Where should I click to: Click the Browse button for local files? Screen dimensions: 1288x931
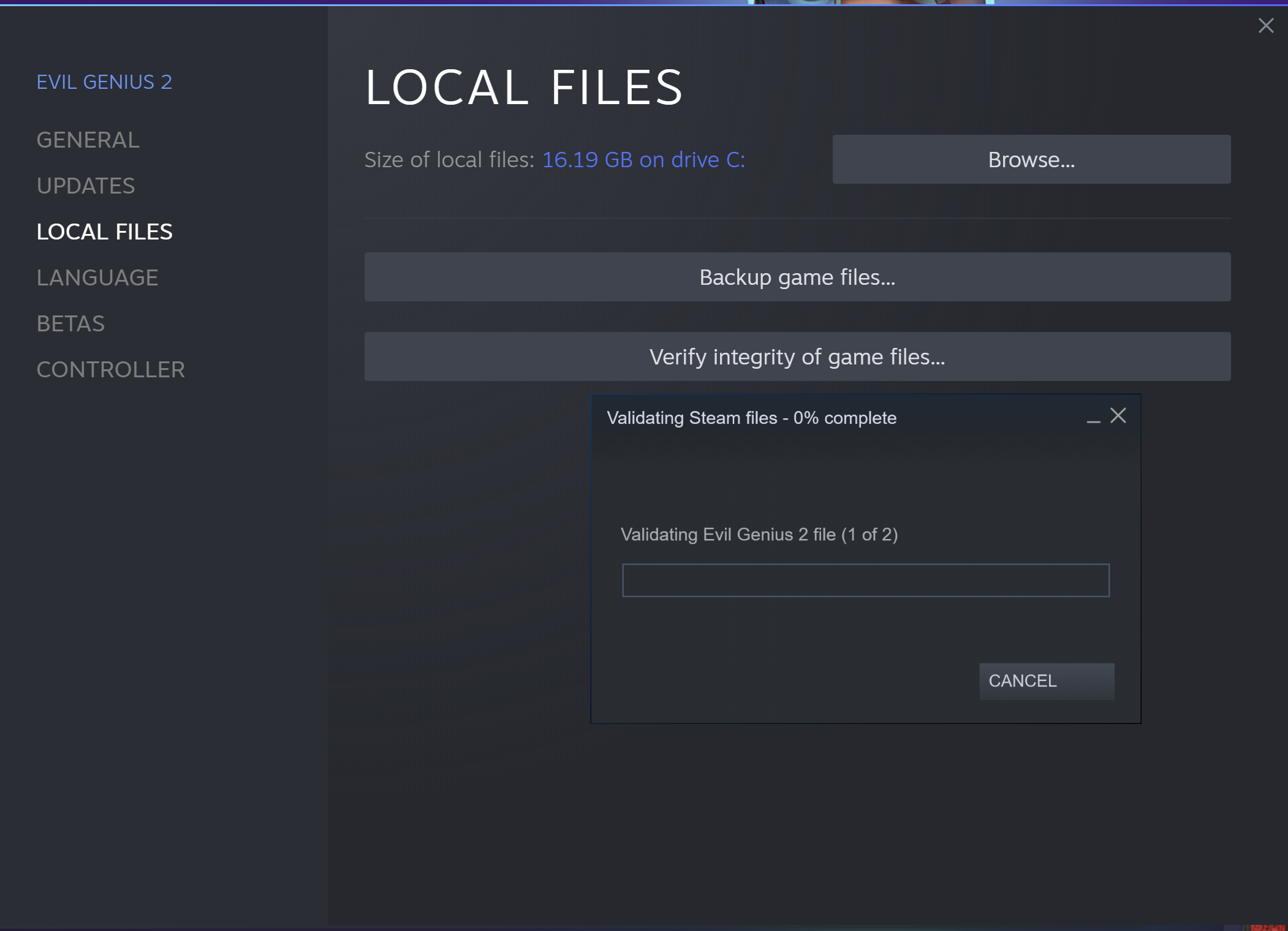point(1031,159)
